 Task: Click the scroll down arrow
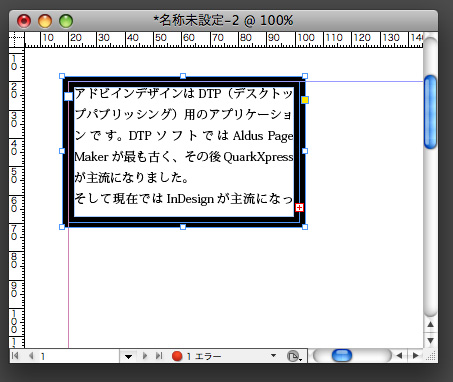pos(430,340)
